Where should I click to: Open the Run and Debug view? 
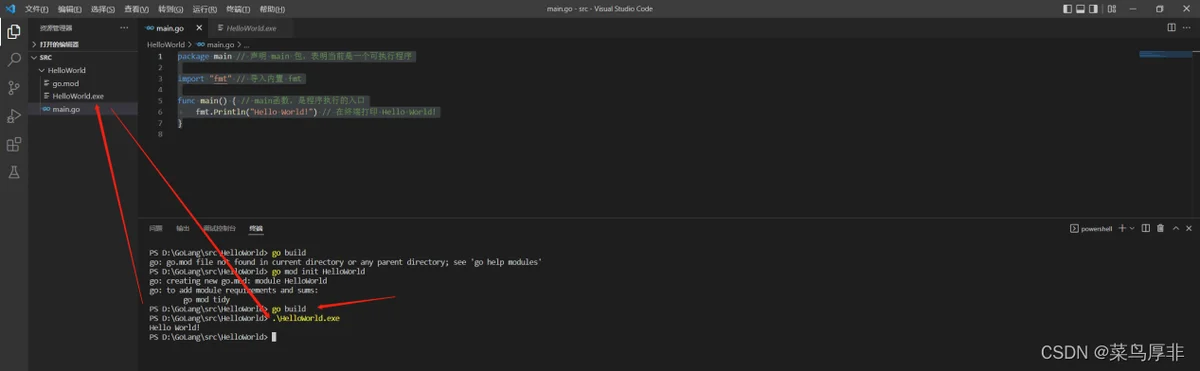pos(14,116)
